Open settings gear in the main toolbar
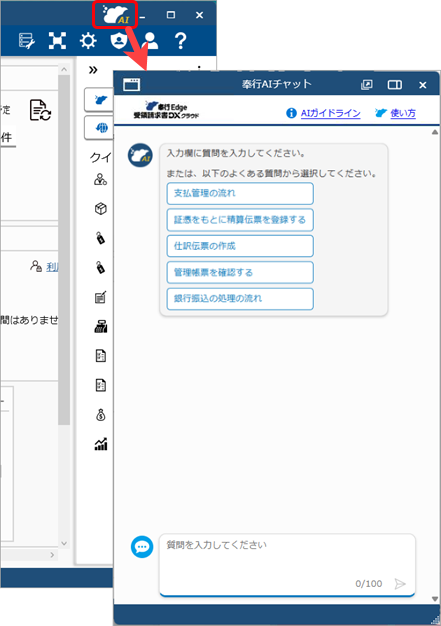Screen dimensions: 441x626 [x=88, y=41]
